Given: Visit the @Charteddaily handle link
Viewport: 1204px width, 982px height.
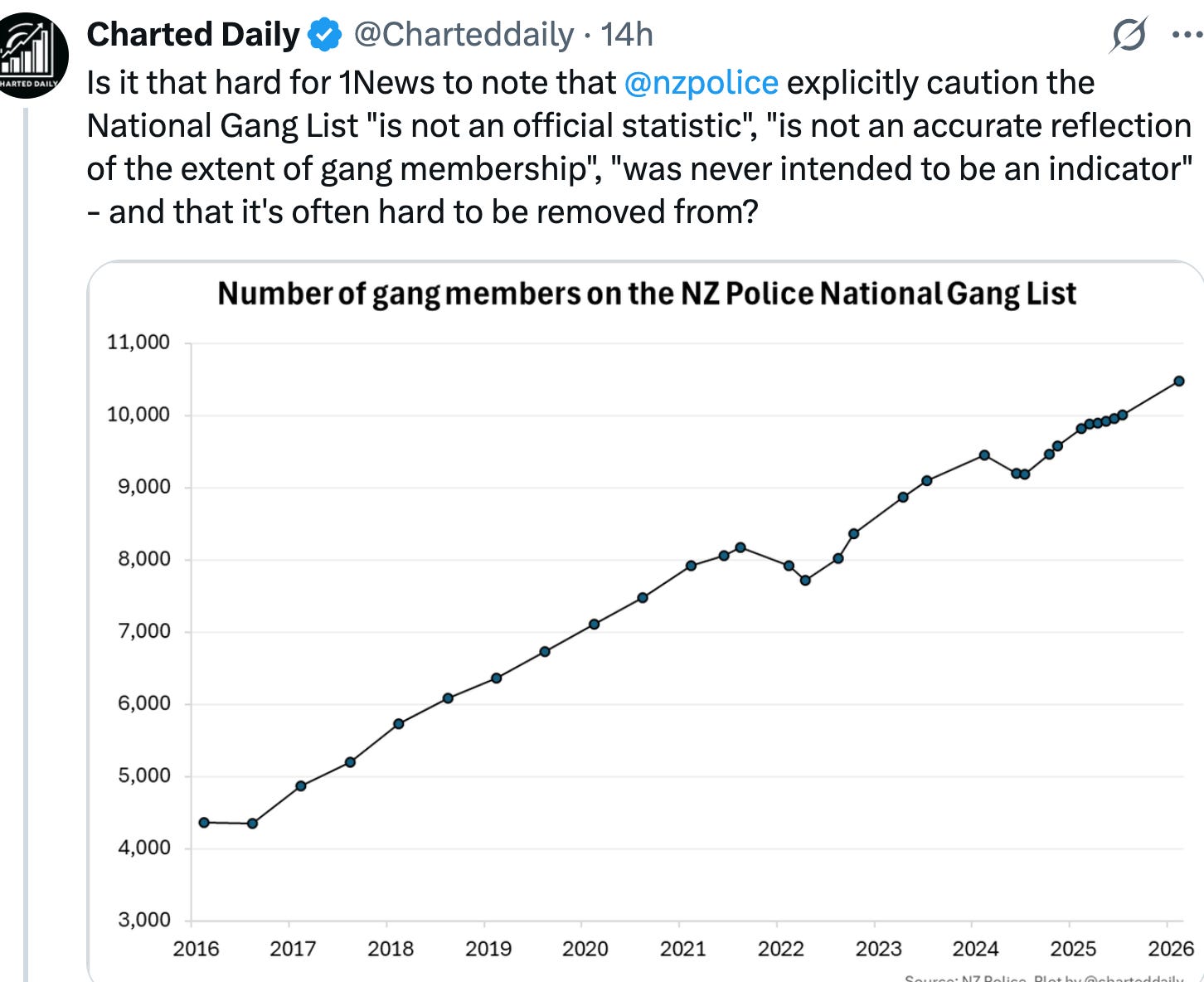Looking at the screenshot, I should (x=464, y=35).
